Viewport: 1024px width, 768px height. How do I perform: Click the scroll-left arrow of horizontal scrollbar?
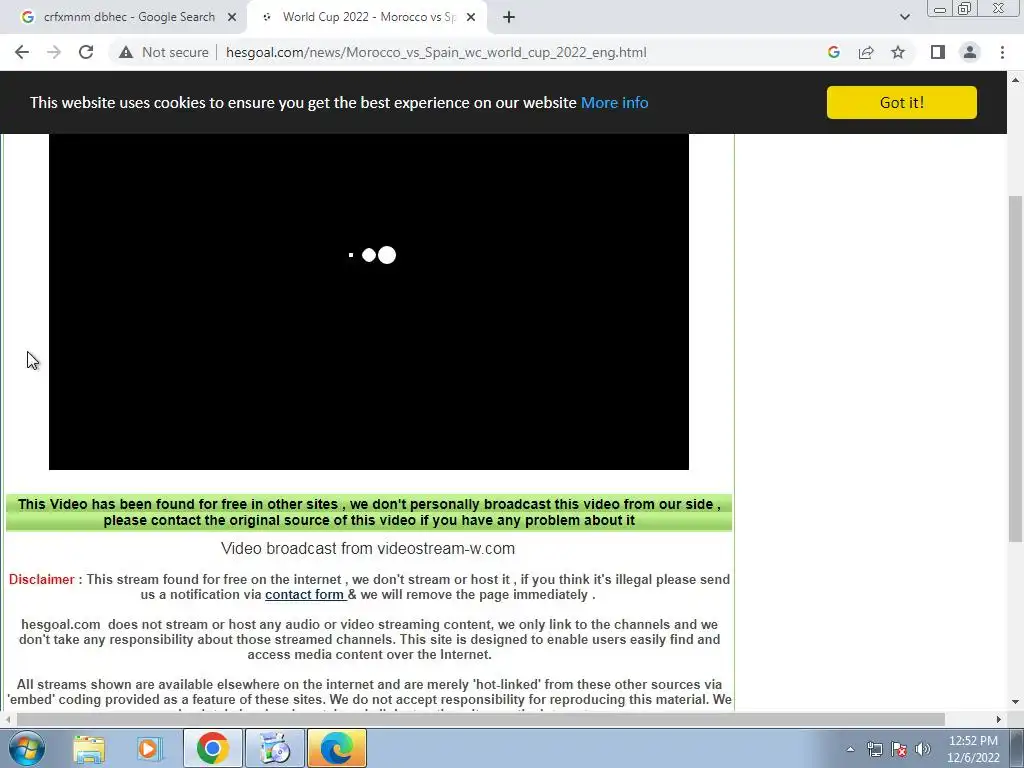click(x=8, y=719)
